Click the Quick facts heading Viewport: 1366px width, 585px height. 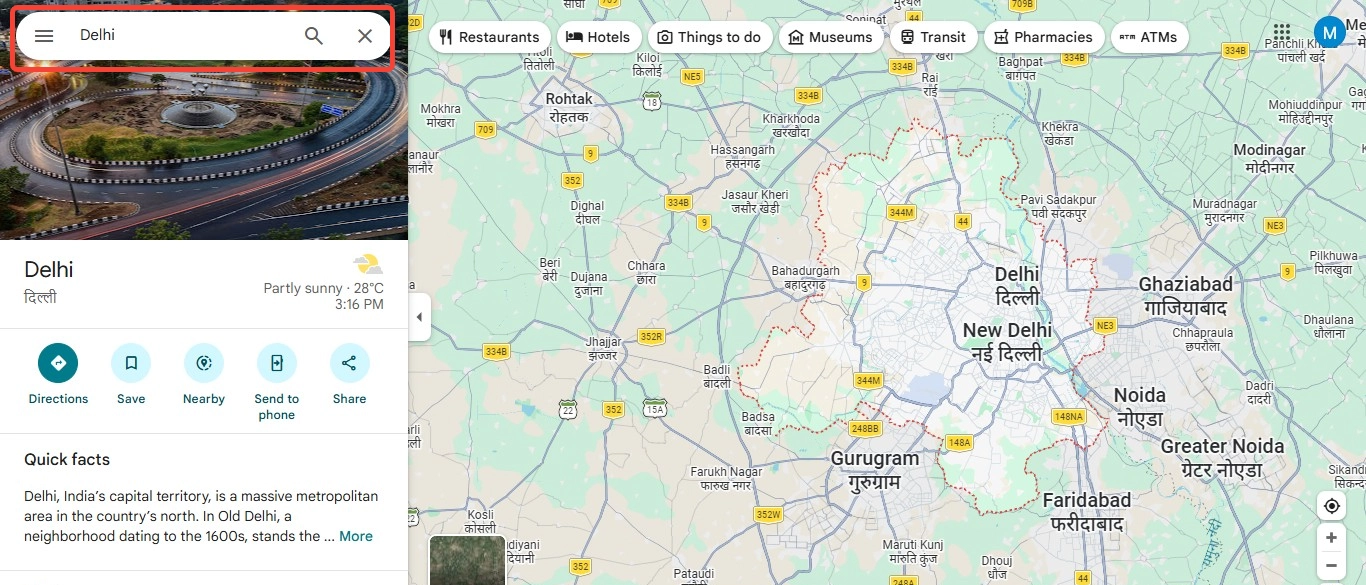(67, 459)
